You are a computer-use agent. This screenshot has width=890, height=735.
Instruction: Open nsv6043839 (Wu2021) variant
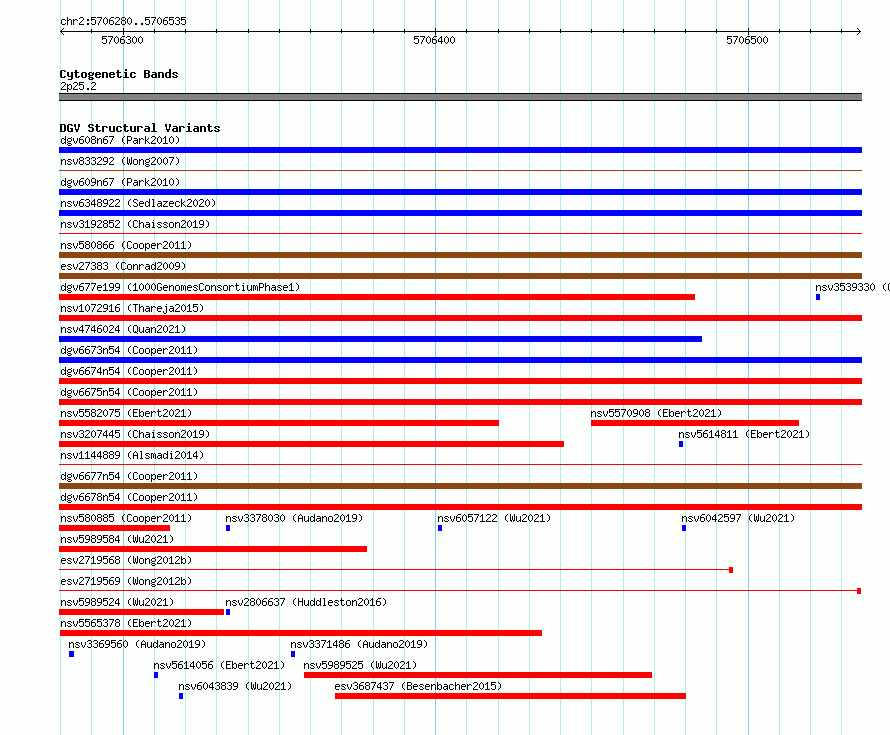(235, 686)
